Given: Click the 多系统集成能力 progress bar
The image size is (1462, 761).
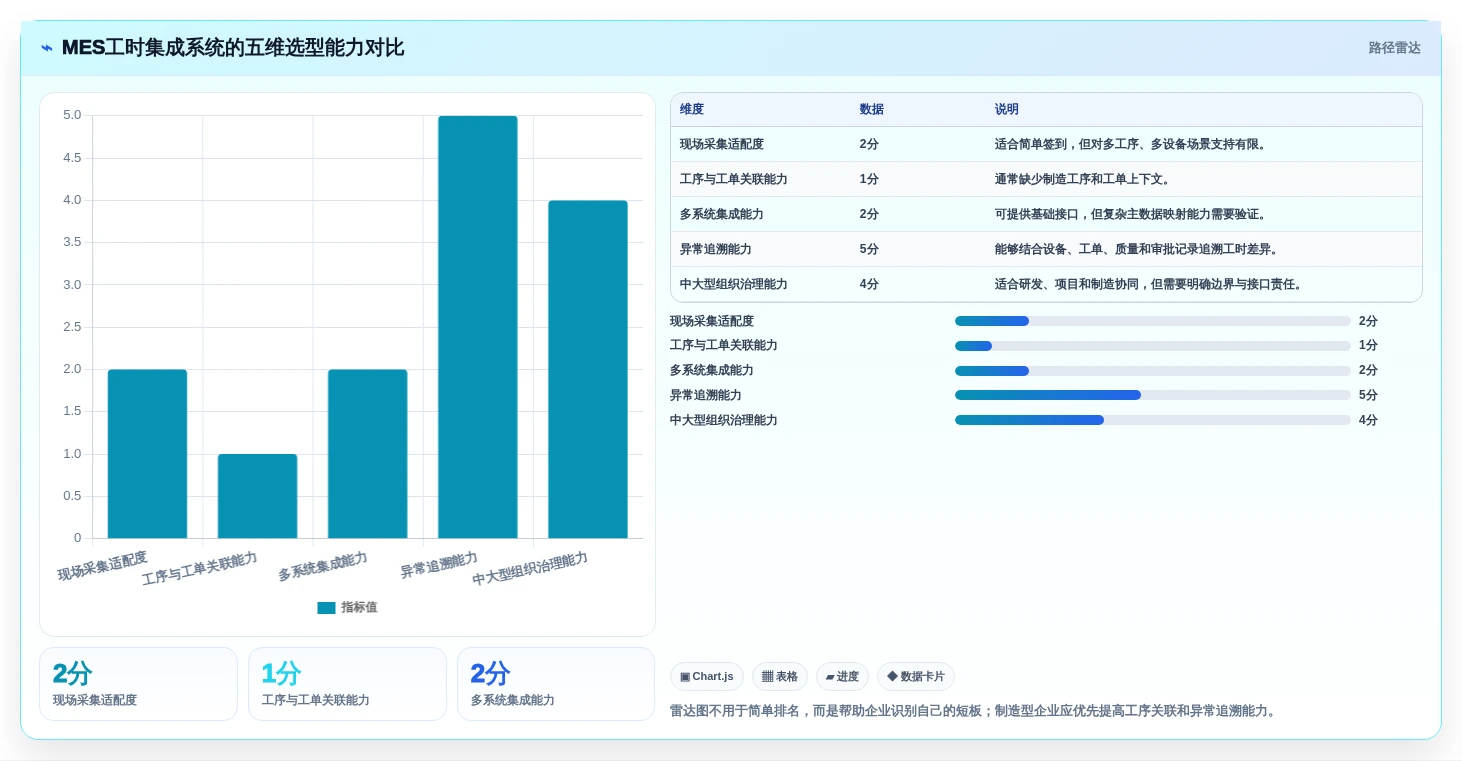Looking at the screenshot, I should click(1152, 371).
